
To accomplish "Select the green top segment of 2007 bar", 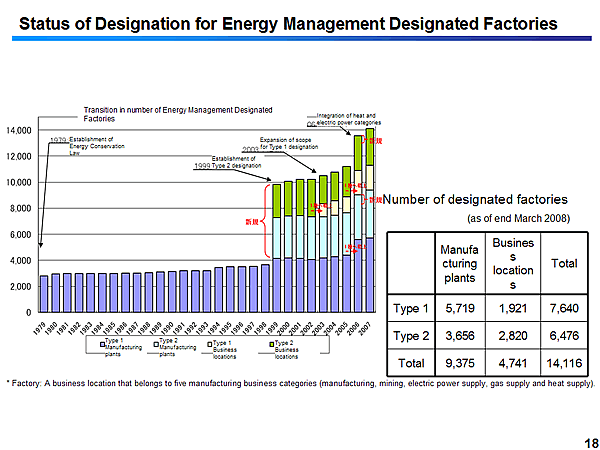I will click(x=369, y=146).
